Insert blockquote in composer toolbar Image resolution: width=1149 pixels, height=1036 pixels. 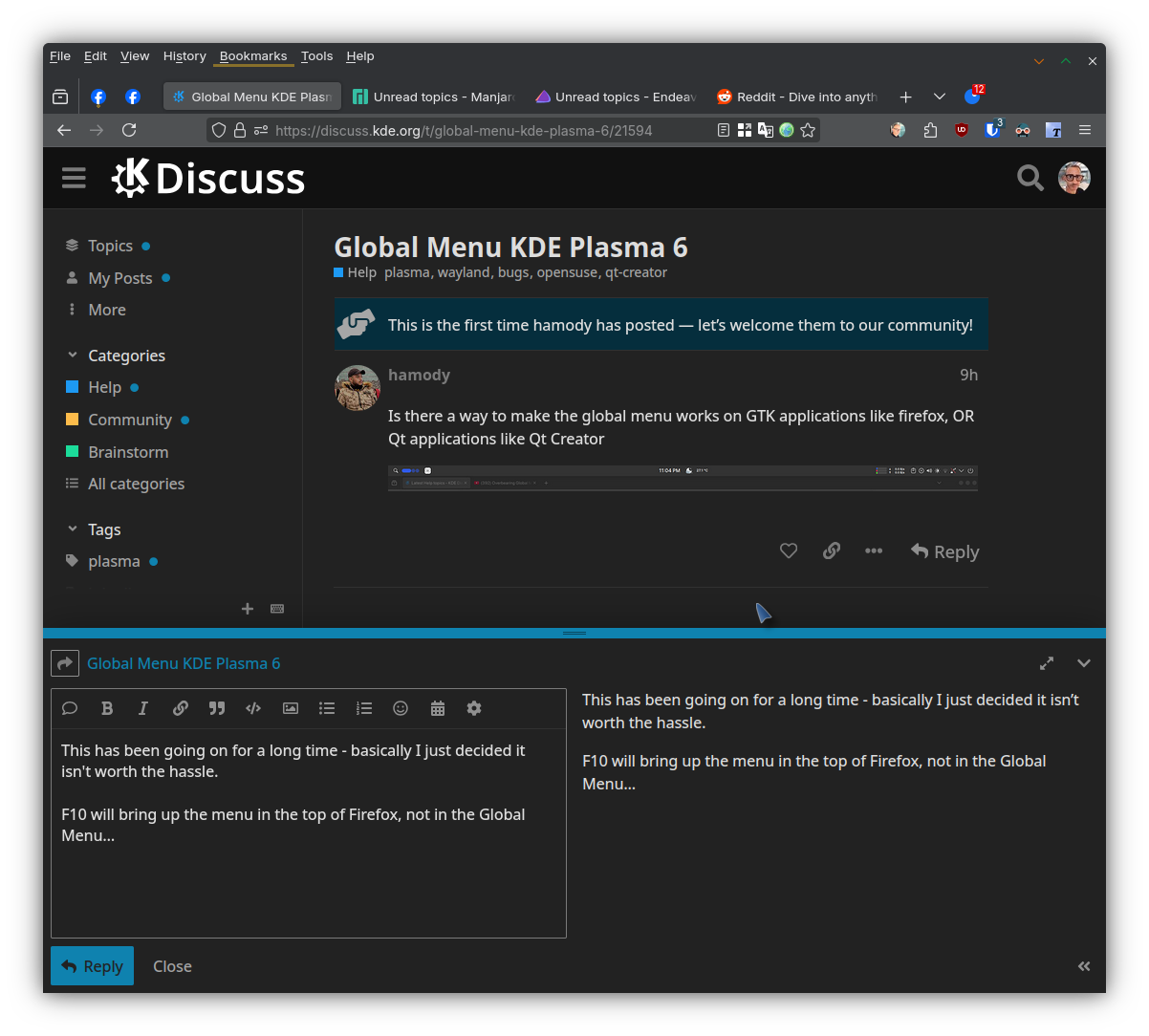pyautogui.click(x=217, y=708)
